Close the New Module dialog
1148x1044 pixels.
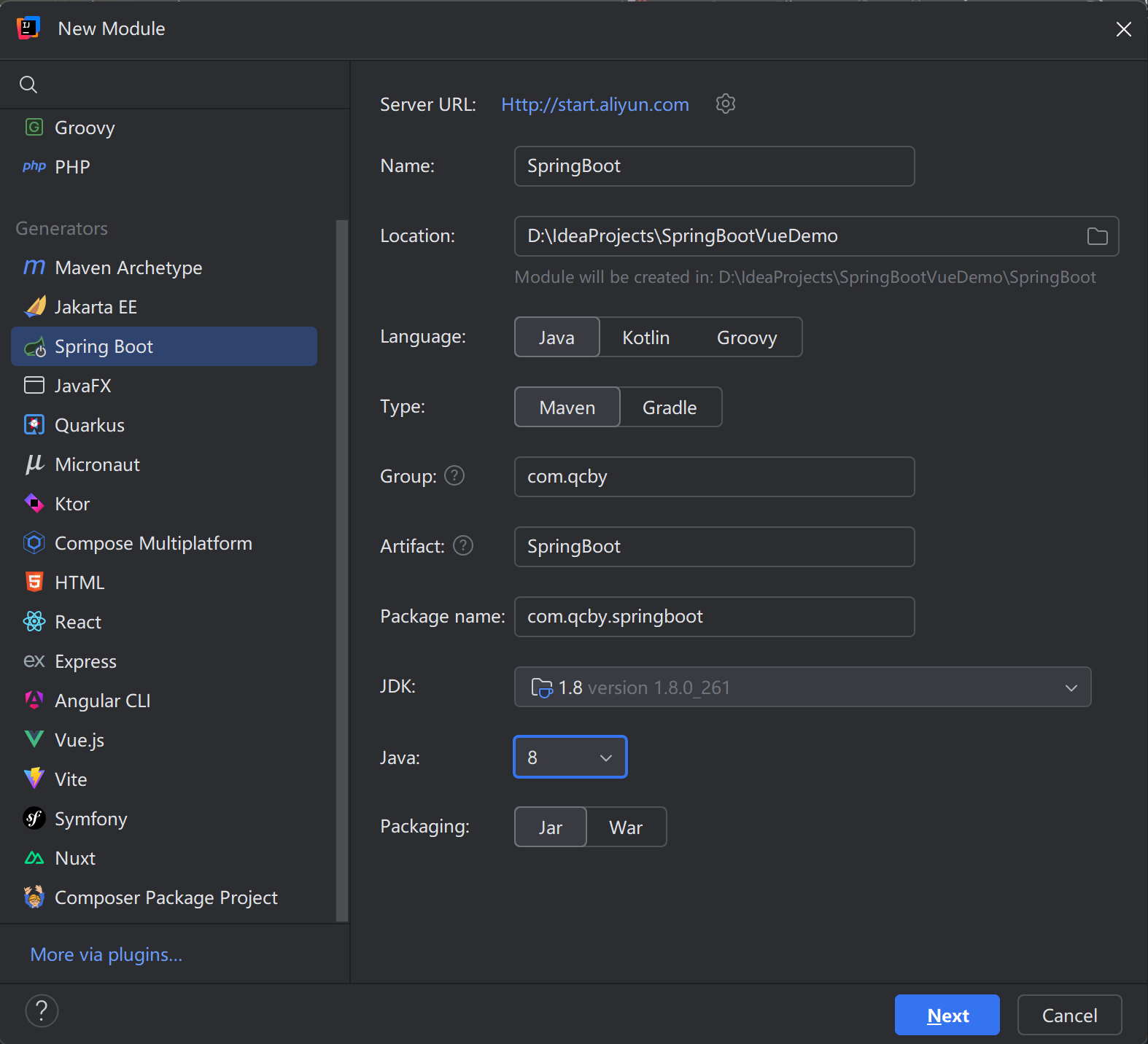(x=1123, y=29)
